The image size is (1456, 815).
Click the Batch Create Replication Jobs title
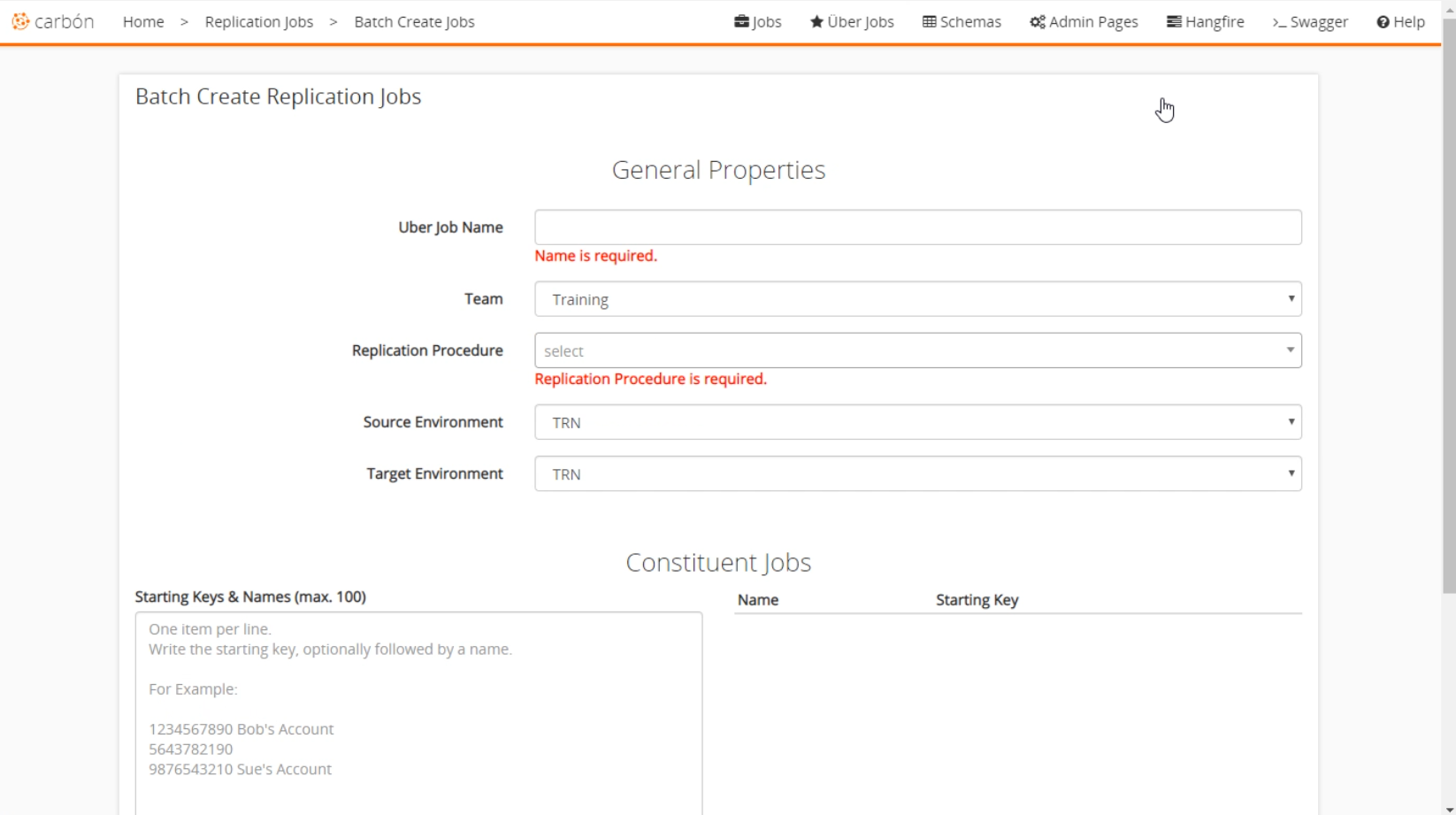[278, 96]
